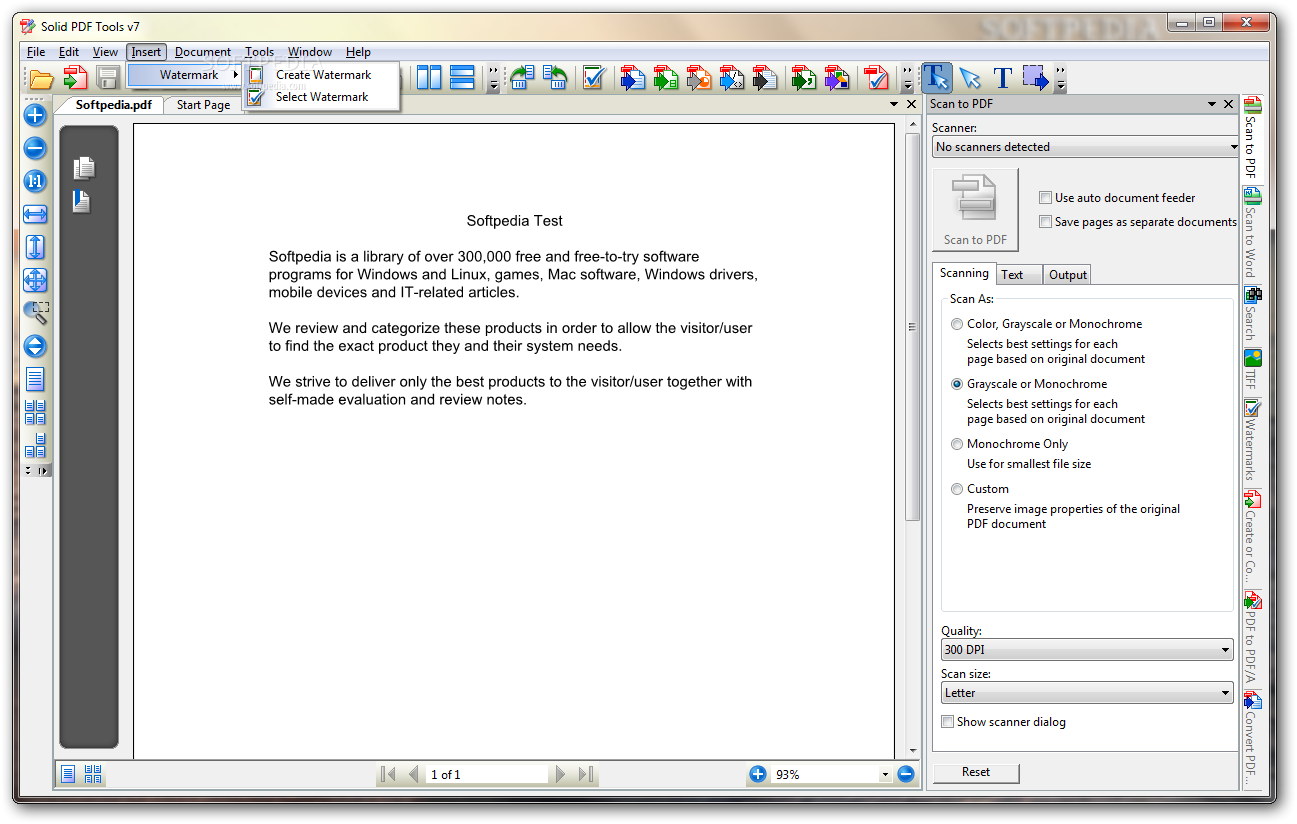1297x824 pixels.
Task: Click the PDF/A red checkmark toolbar icon
Action: coord(877,77)
